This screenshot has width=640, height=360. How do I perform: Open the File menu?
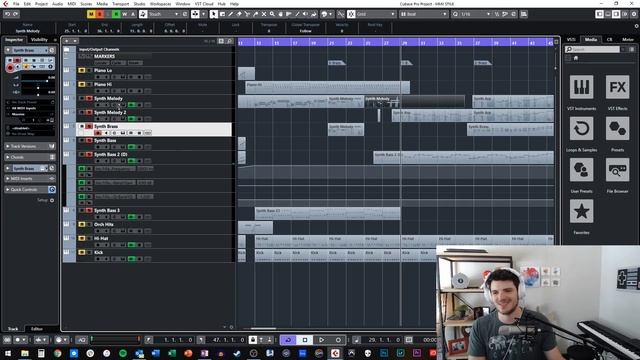[x=16, y=4]
